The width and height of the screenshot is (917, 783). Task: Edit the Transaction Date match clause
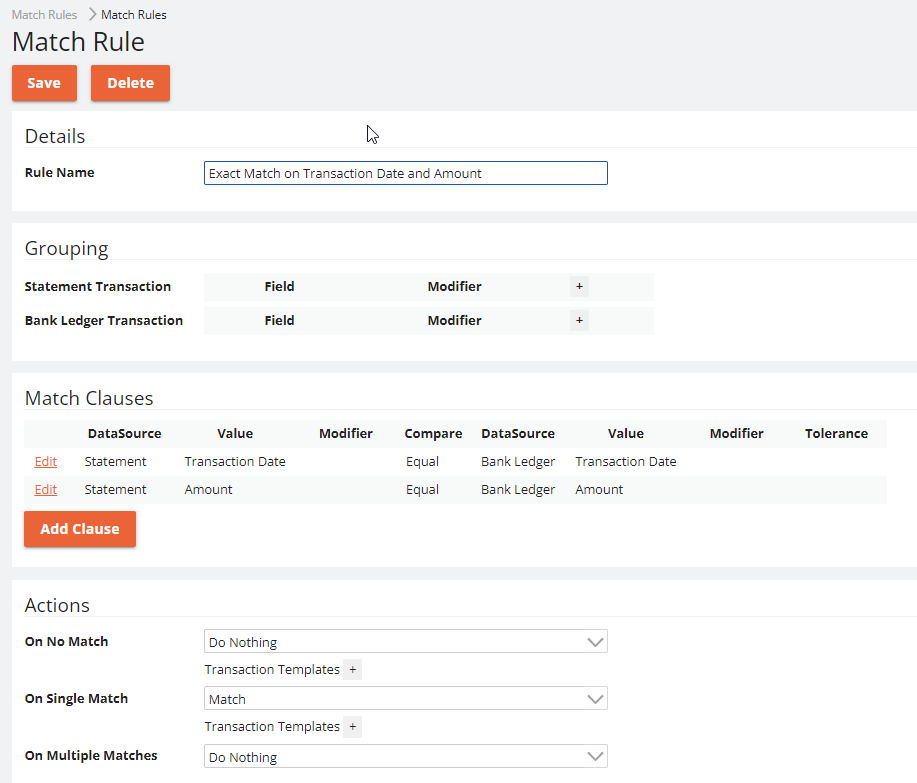(x=45, y=462)
